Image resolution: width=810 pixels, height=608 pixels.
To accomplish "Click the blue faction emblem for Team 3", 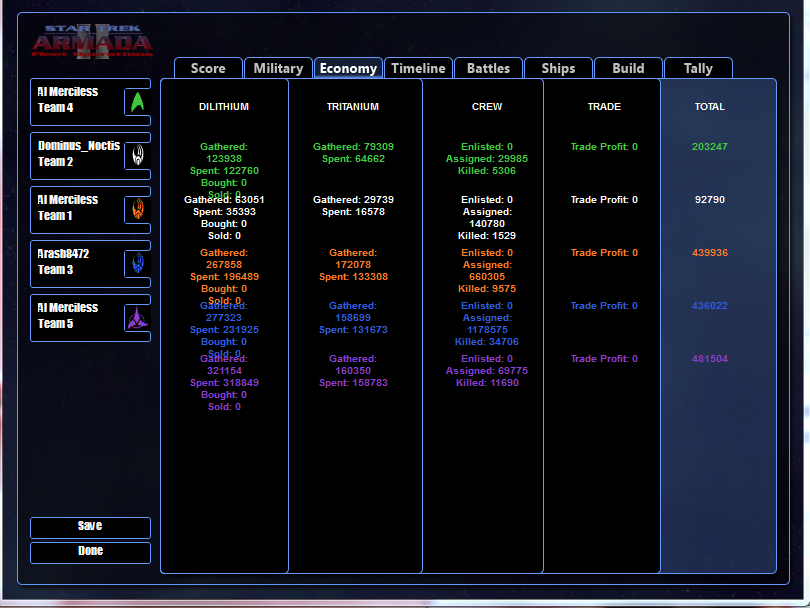I will pyautogui.click(x=137, y=264).
